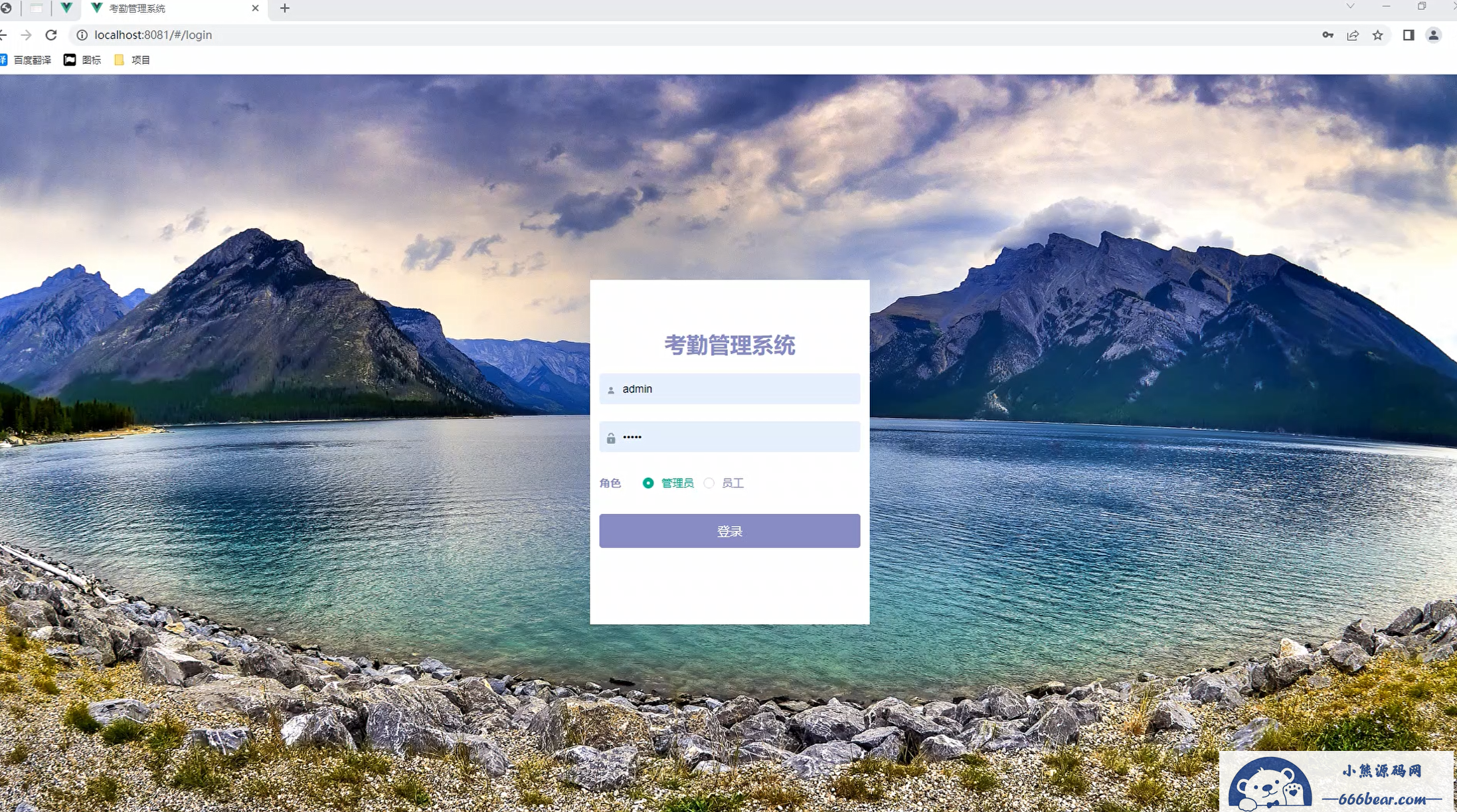The image size is (1457, 812).
Task: Minimize the browser window
Action: point(1386,6)
